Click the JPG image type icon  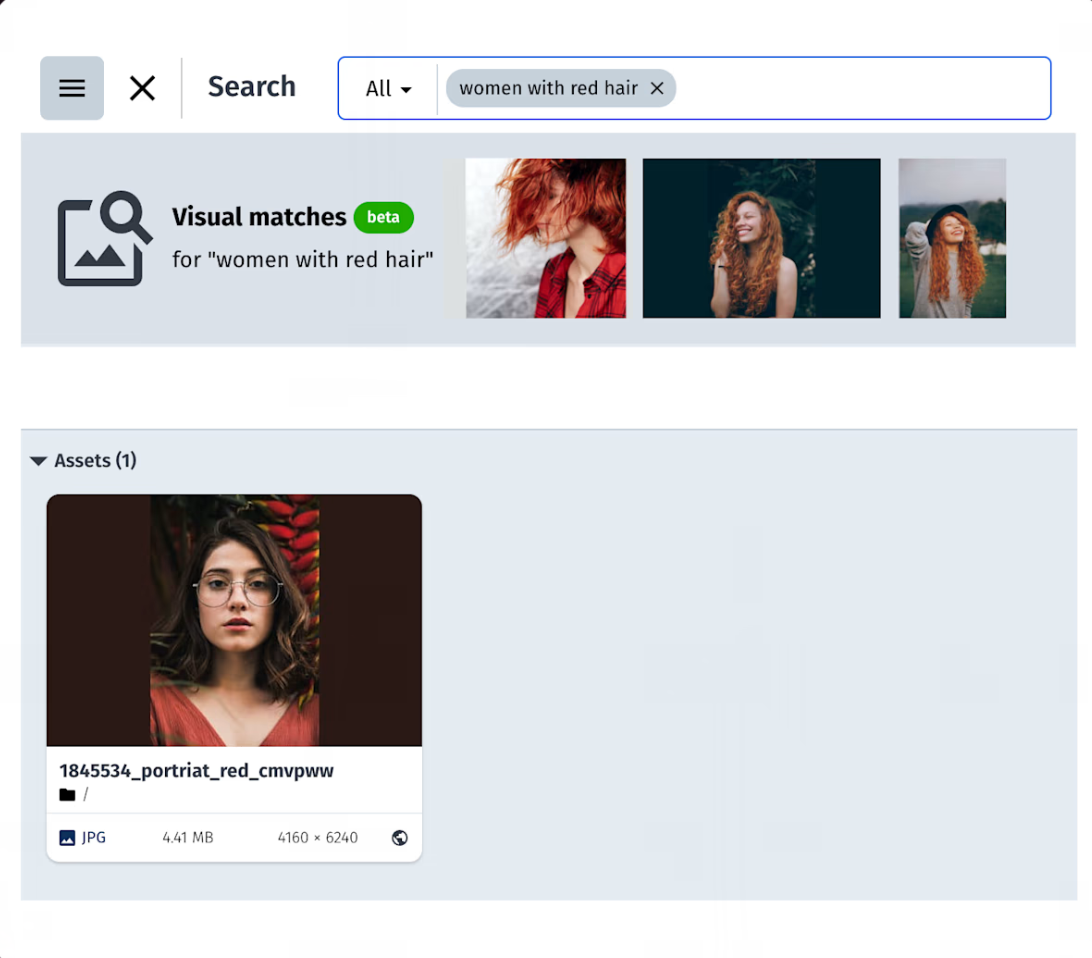[x=67, y=838]
